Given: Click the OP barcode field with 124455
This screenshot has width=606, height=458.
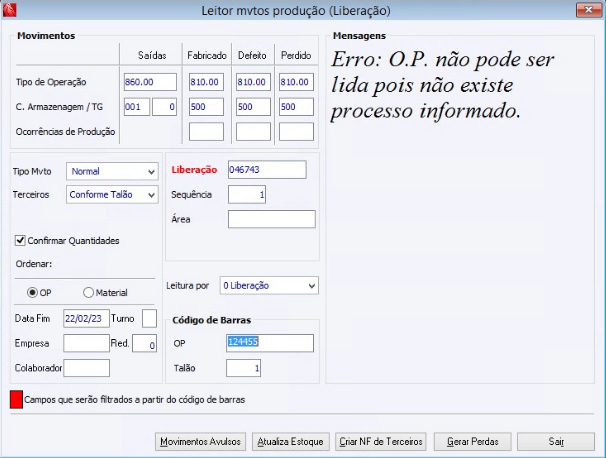Looking at the screenshot, I should coord(270,343).
